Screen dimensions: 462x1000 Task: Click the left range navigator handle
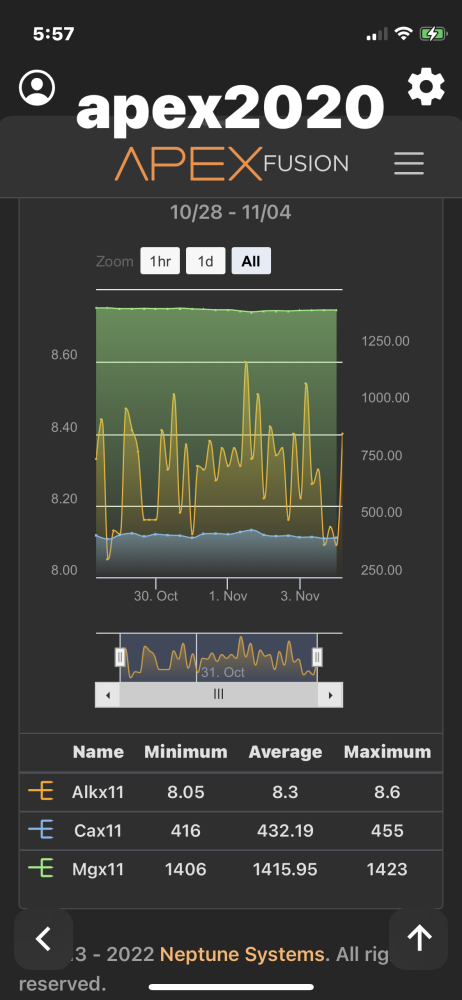coord(120,657)
